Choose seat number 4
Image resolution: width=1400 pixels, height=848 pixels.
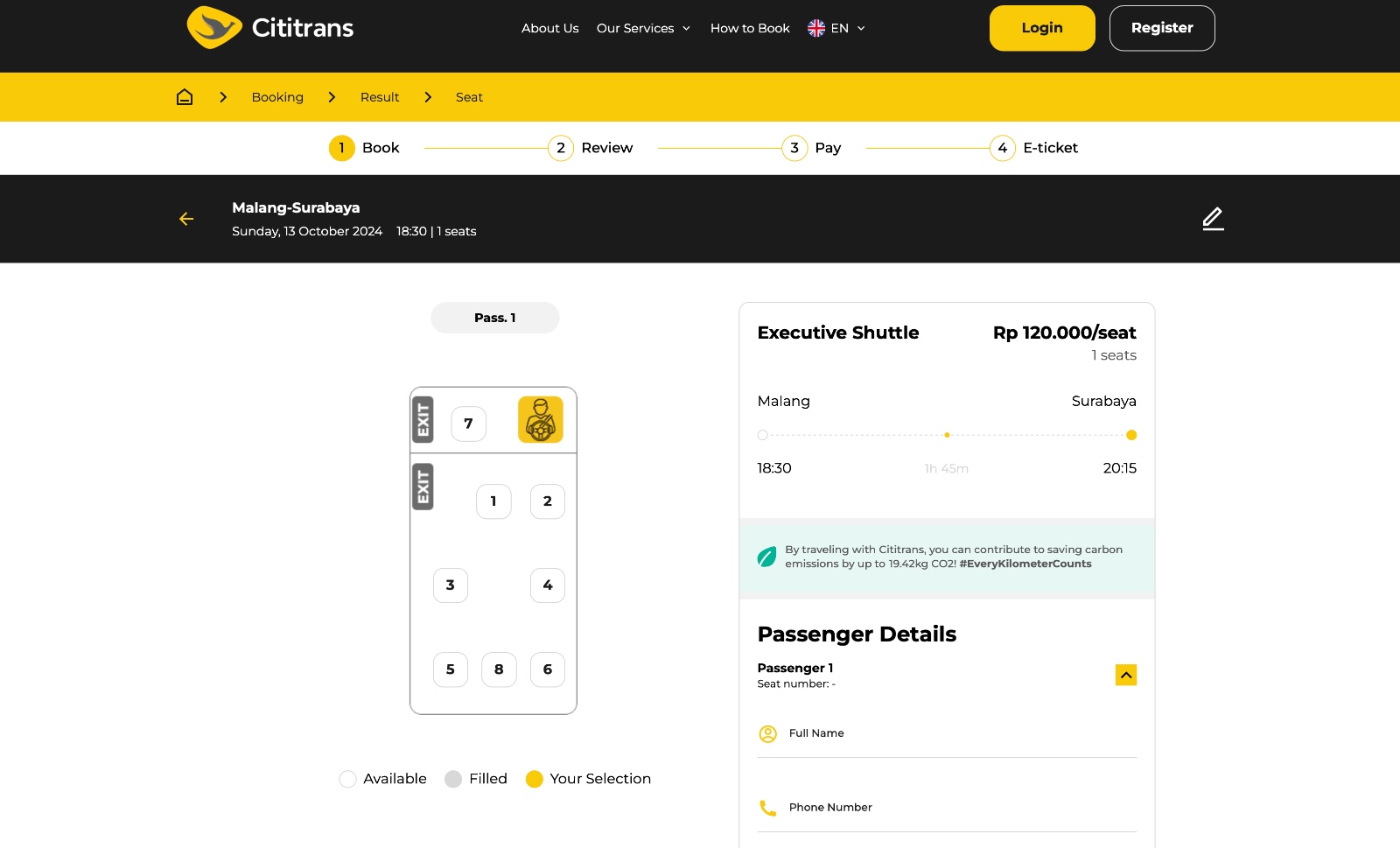[548, 585]
